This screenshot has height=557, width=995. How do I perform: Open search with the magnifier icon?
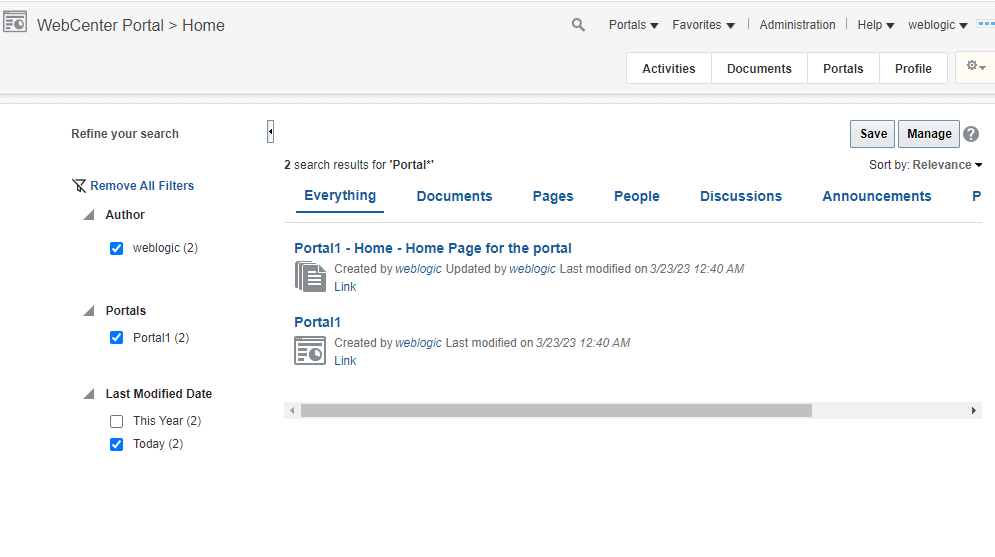point(578,25)
